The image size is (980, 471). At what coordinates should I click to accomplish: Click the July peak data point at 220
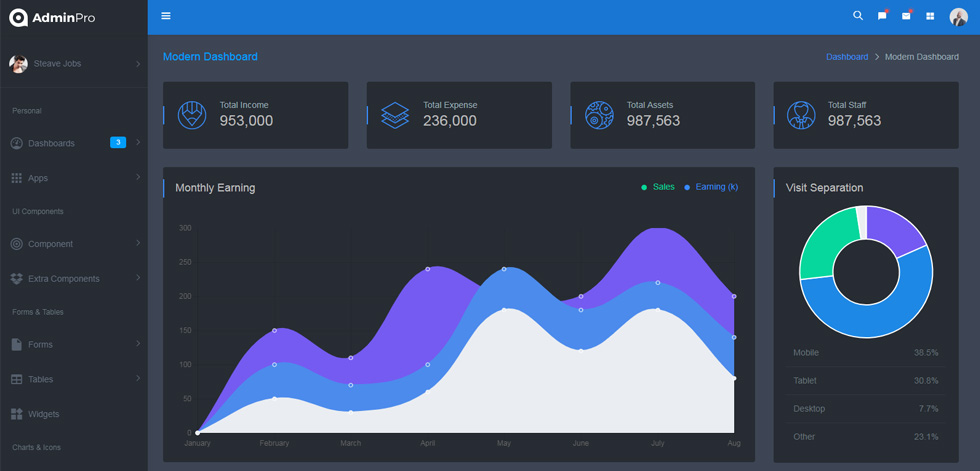658,283
